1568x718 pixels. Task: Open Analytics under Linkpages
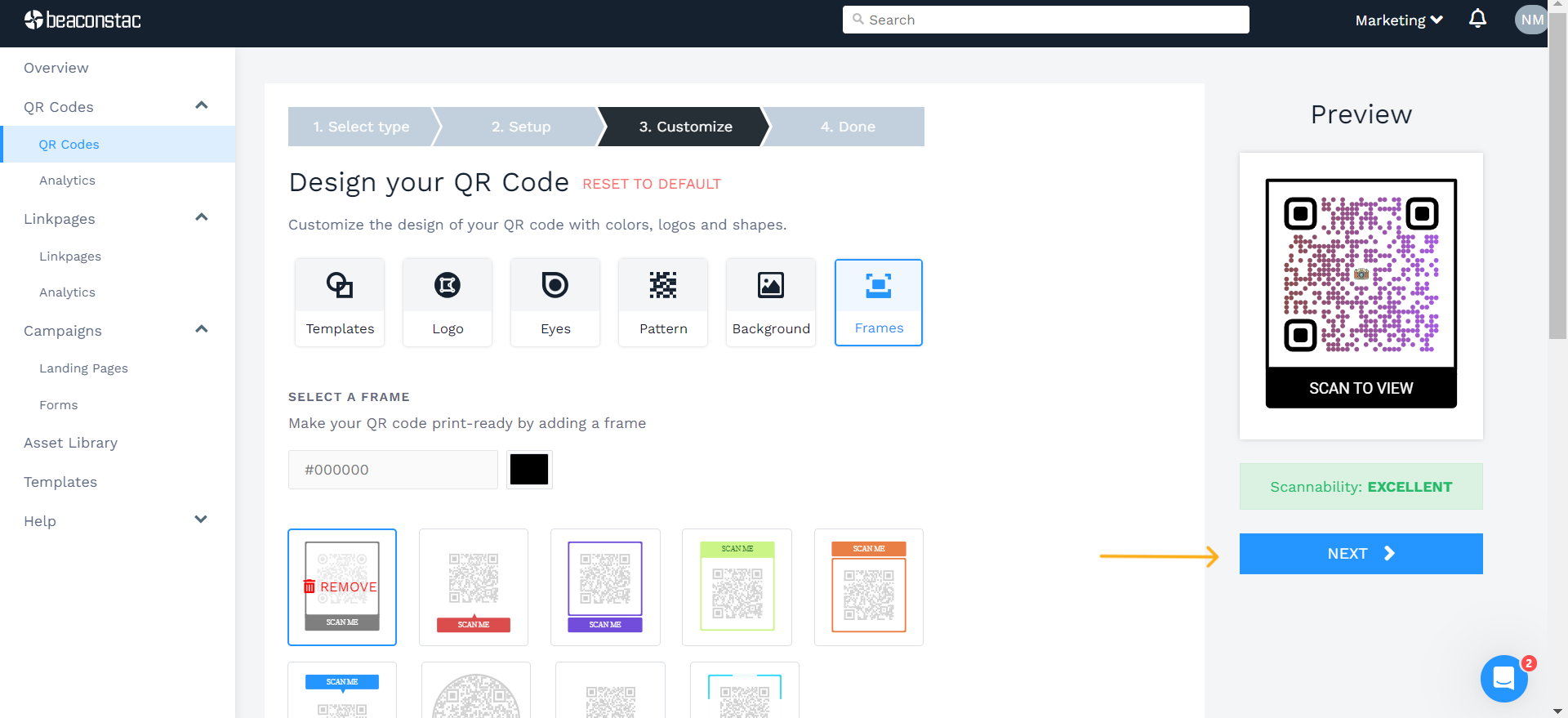point(67,292)
